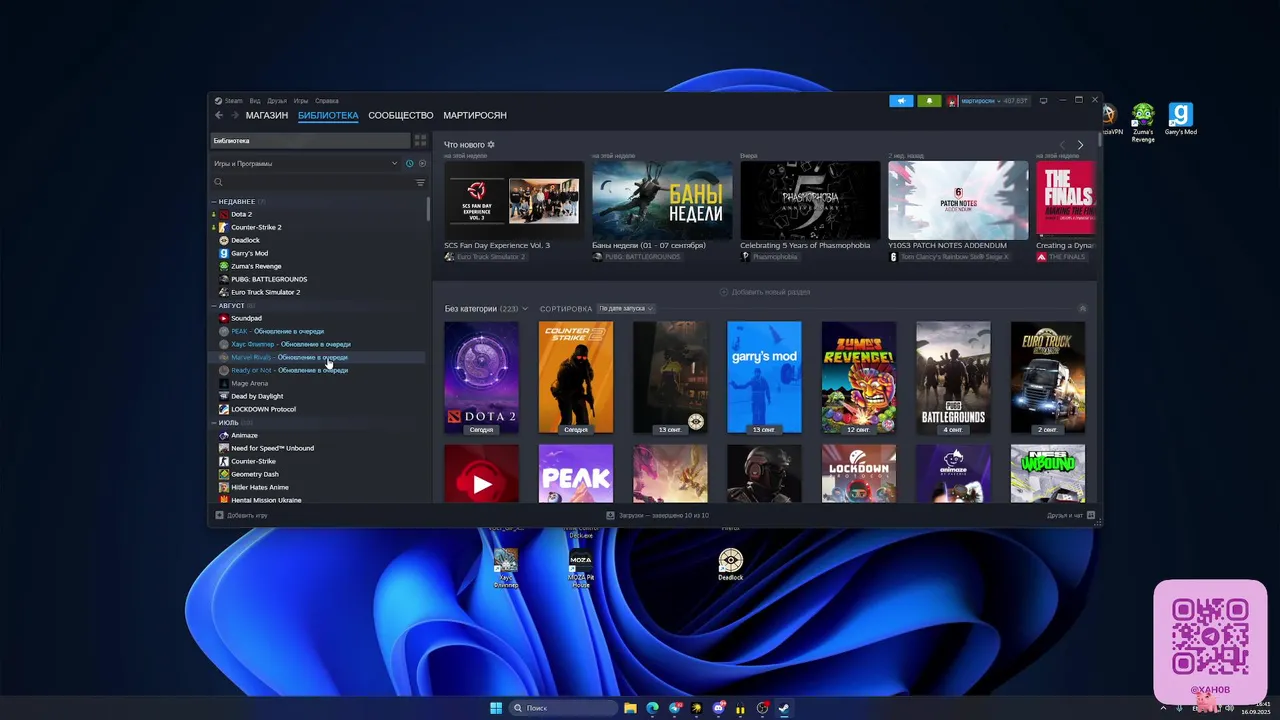Viewport: 1280px width, 720px height.
Task: Click the profile avatar picture
Action: [x=953, y=101]
